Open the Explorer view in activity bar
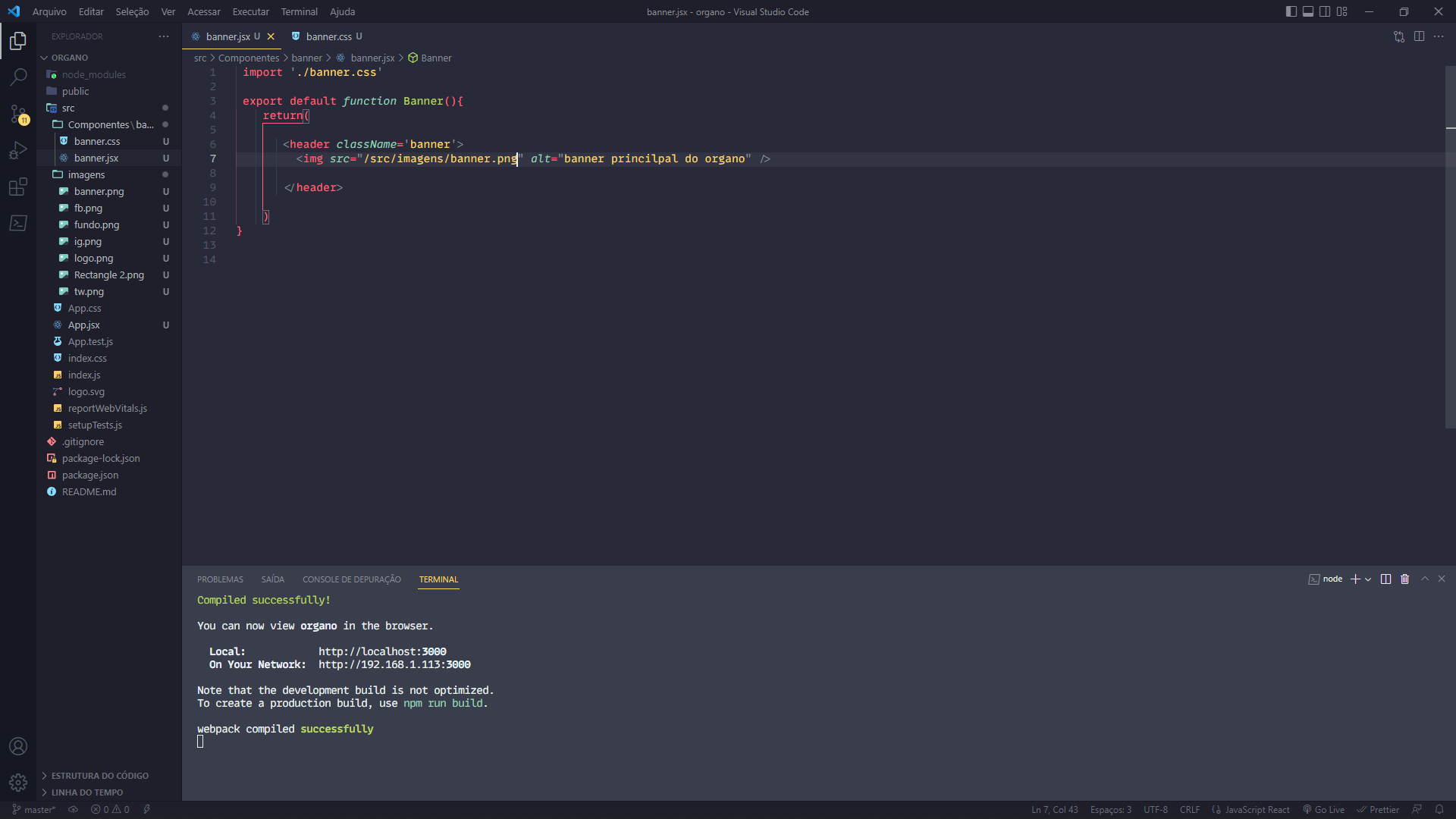1456x819 pixels. (18, 40)
